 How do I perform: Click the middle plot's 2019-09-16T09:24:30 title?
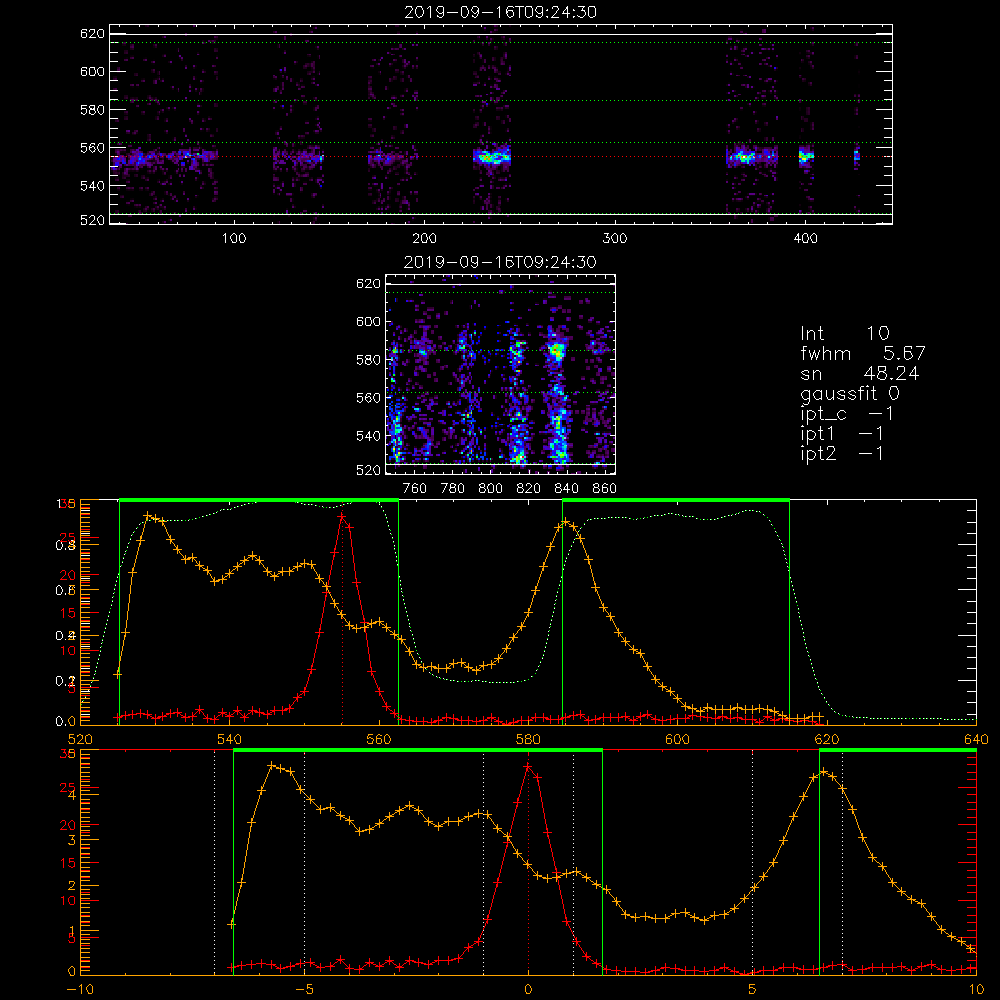coord(501,262)
